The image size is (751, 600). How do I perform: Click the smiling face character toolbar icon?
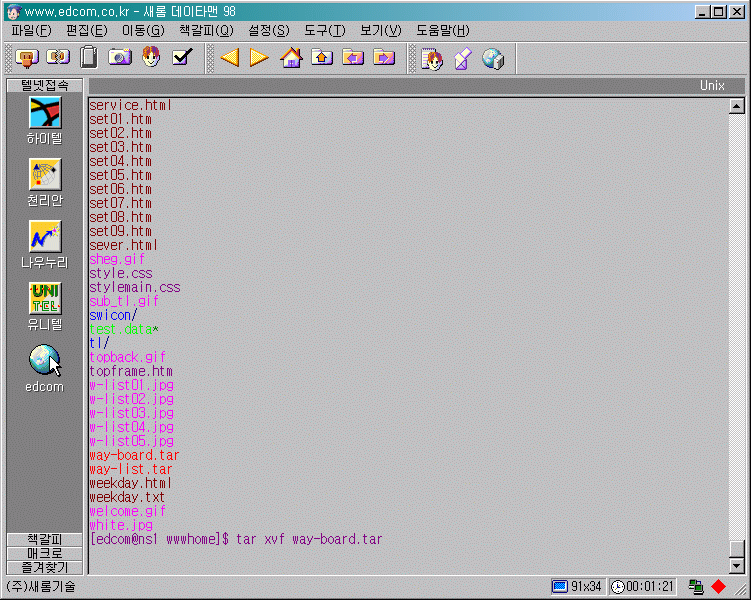[x=151, y=57]
